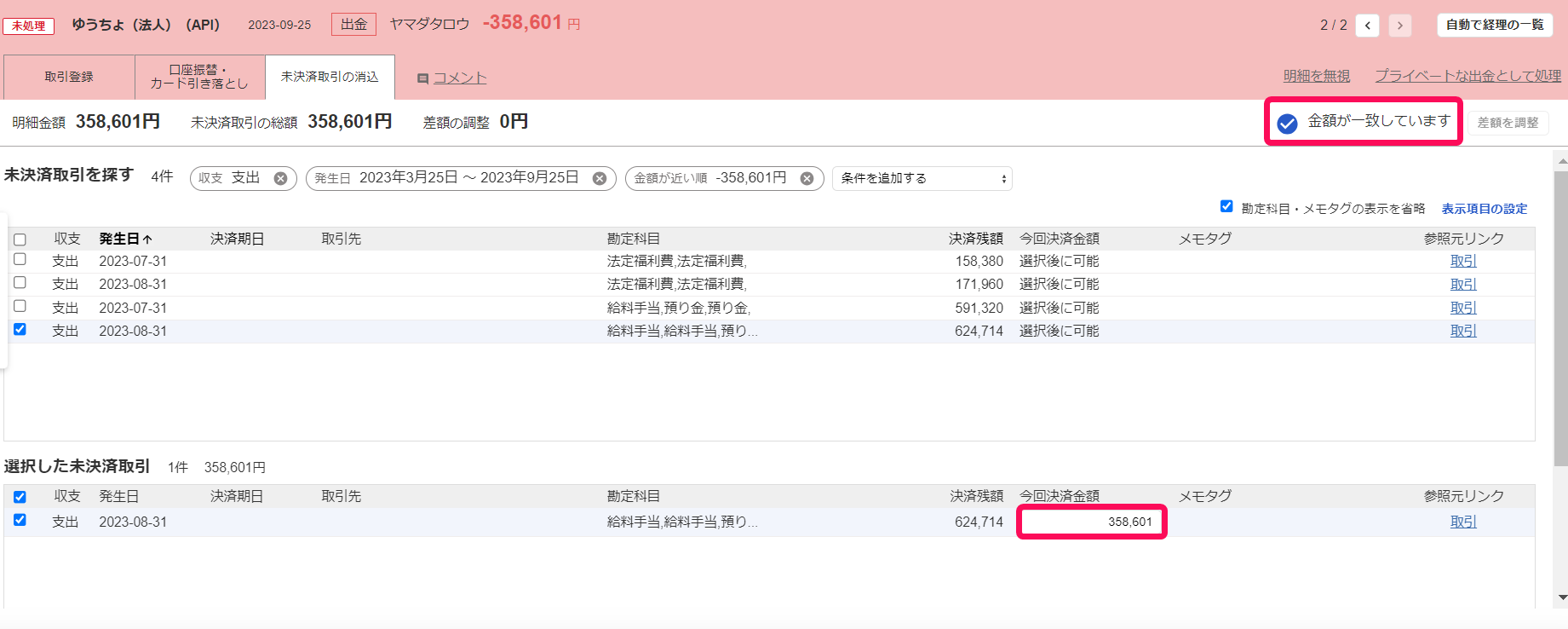This screenshot has width=1568, height=629.
Task: Click the 591,320 balance amount
Action: tap(979, 308)
